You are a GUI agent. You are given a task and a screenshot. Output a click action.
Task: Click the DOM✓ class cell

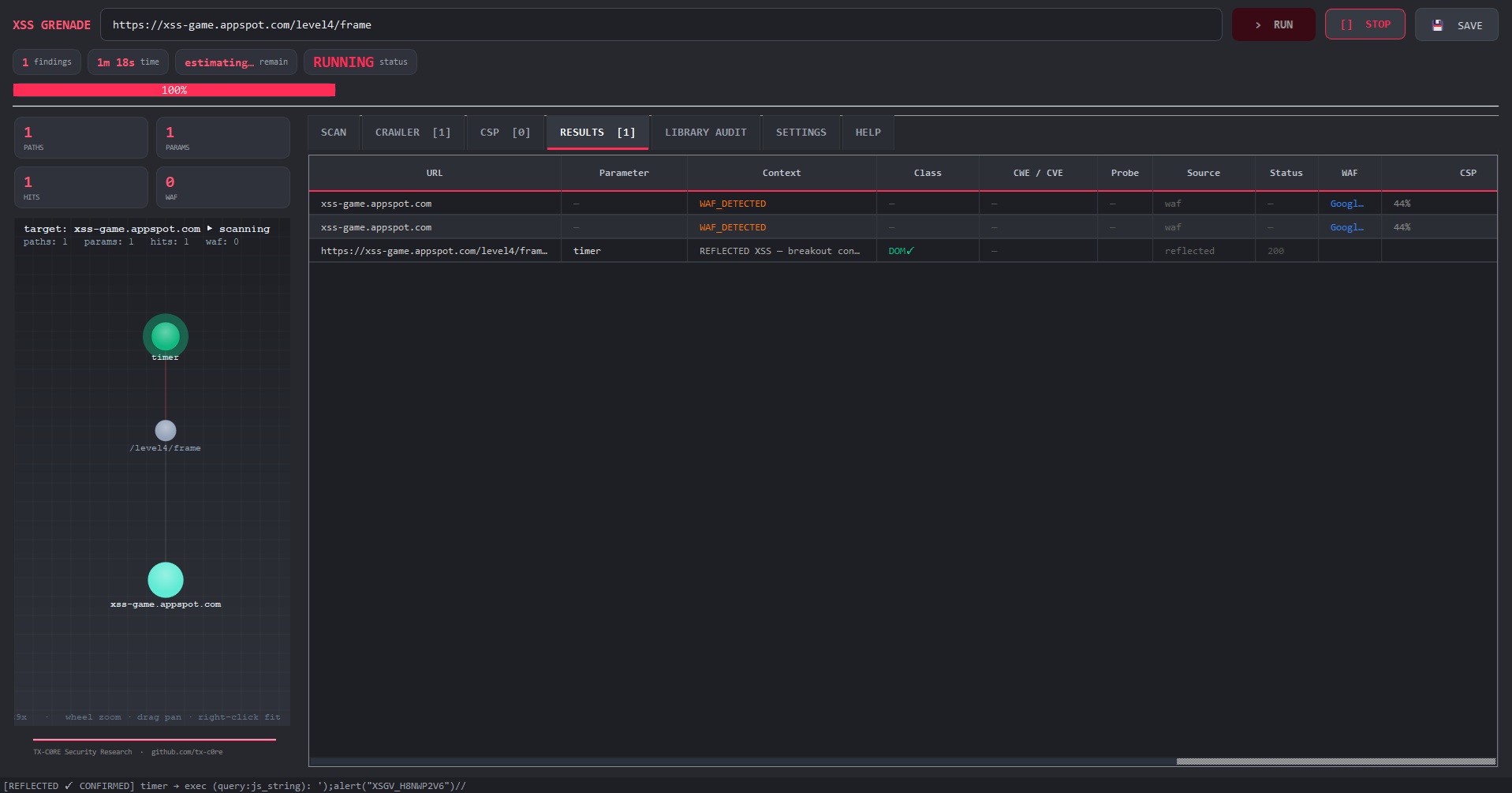click(928, 251)
